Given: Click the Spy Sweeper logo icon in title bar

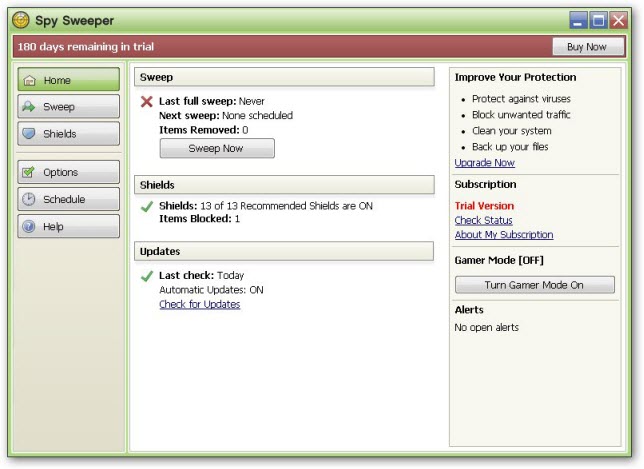Looking at the screenshot, I should point(21,20).
